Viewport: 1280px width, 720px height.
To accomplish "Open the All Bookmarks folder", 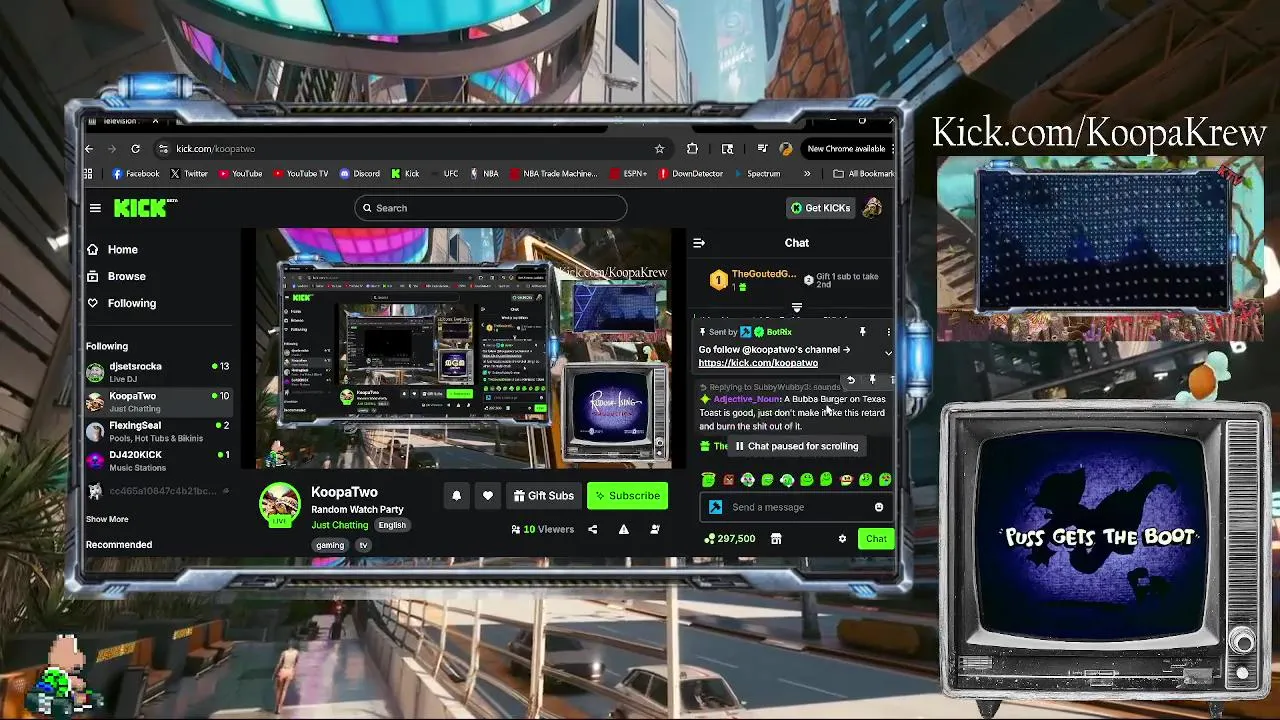I will [x=864, y=174].
